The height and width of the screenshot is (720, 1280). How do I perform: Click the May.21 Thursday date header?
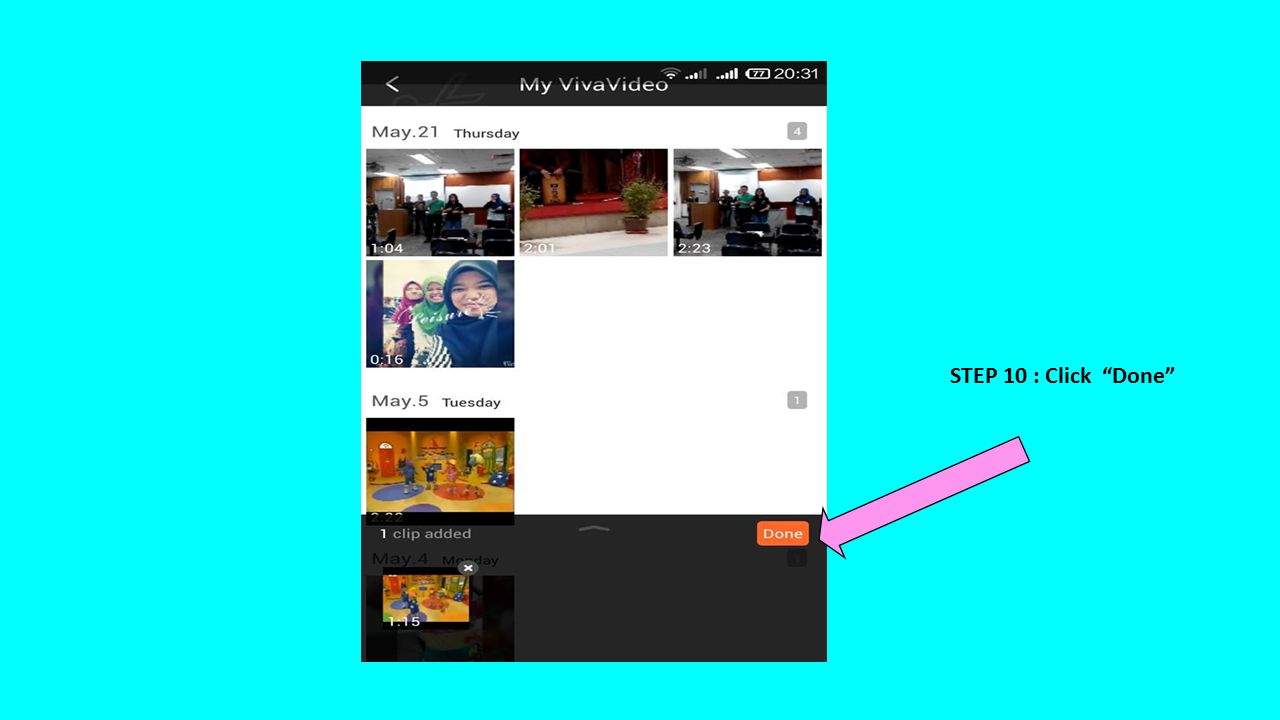(445, 132)
